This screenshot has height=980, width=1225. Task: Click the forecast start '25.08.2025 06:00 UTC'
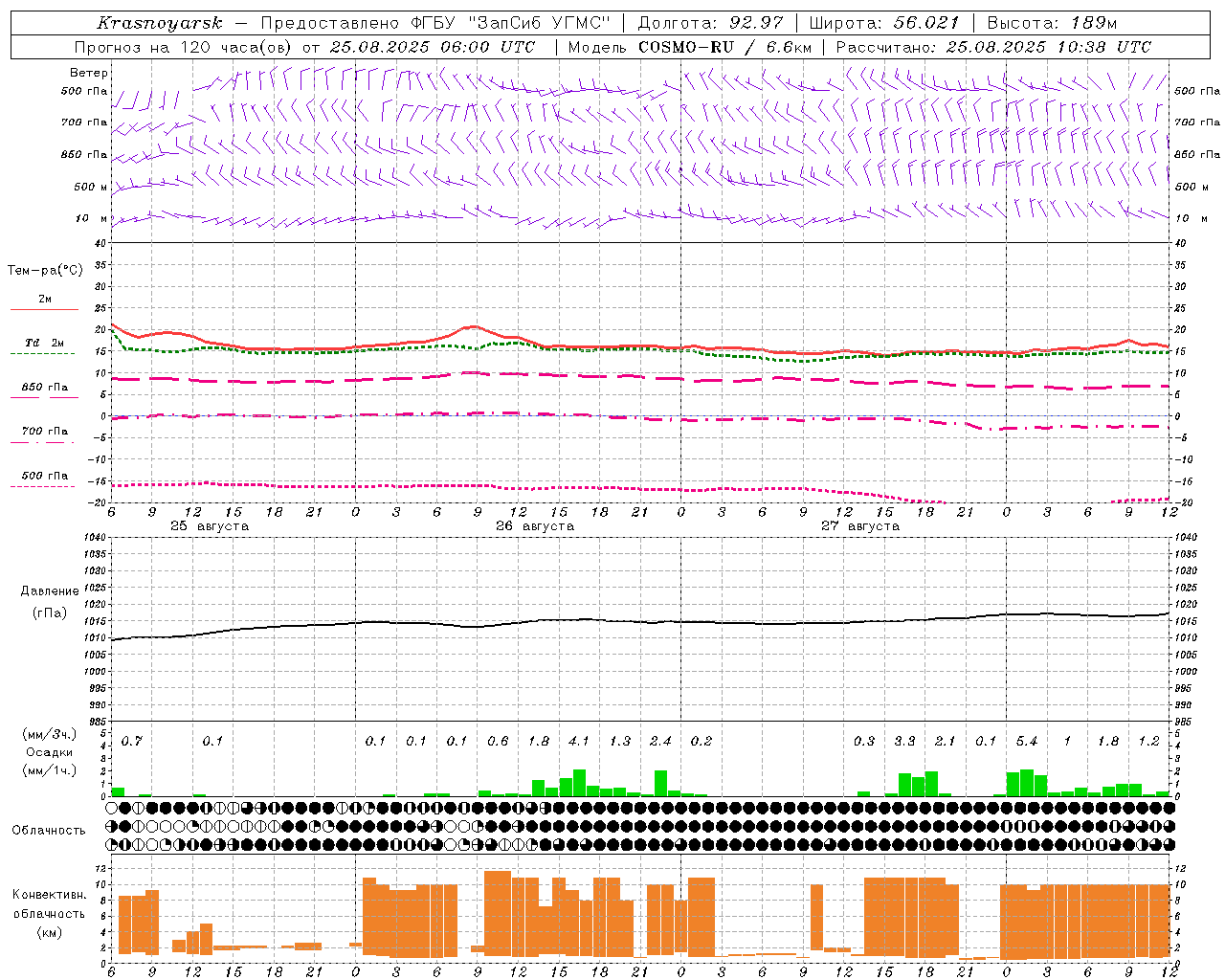(432, 47)
